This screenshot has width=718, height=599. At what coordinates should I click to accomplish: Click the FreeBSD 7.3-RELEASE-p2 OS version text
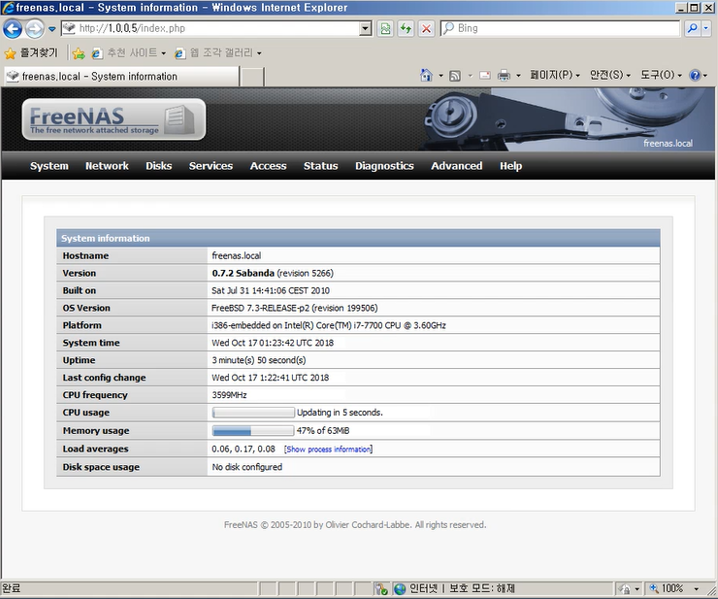point(260,308)
